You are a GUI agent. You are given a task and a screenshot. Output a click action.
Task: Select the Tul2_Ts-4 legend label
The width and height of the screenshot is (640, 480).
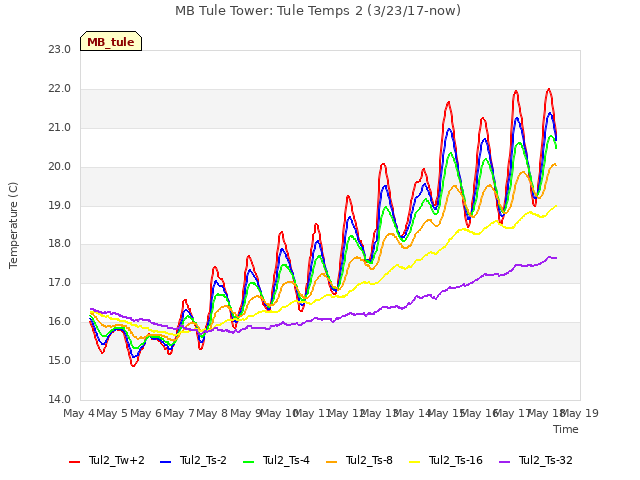[287, 460]
